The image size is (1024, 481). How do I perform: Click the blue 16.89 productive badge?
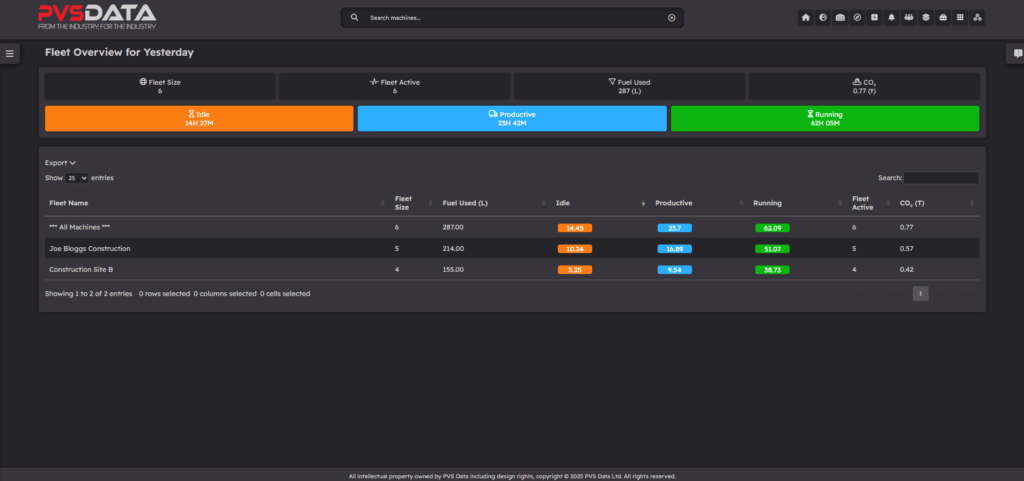(675, 249)
